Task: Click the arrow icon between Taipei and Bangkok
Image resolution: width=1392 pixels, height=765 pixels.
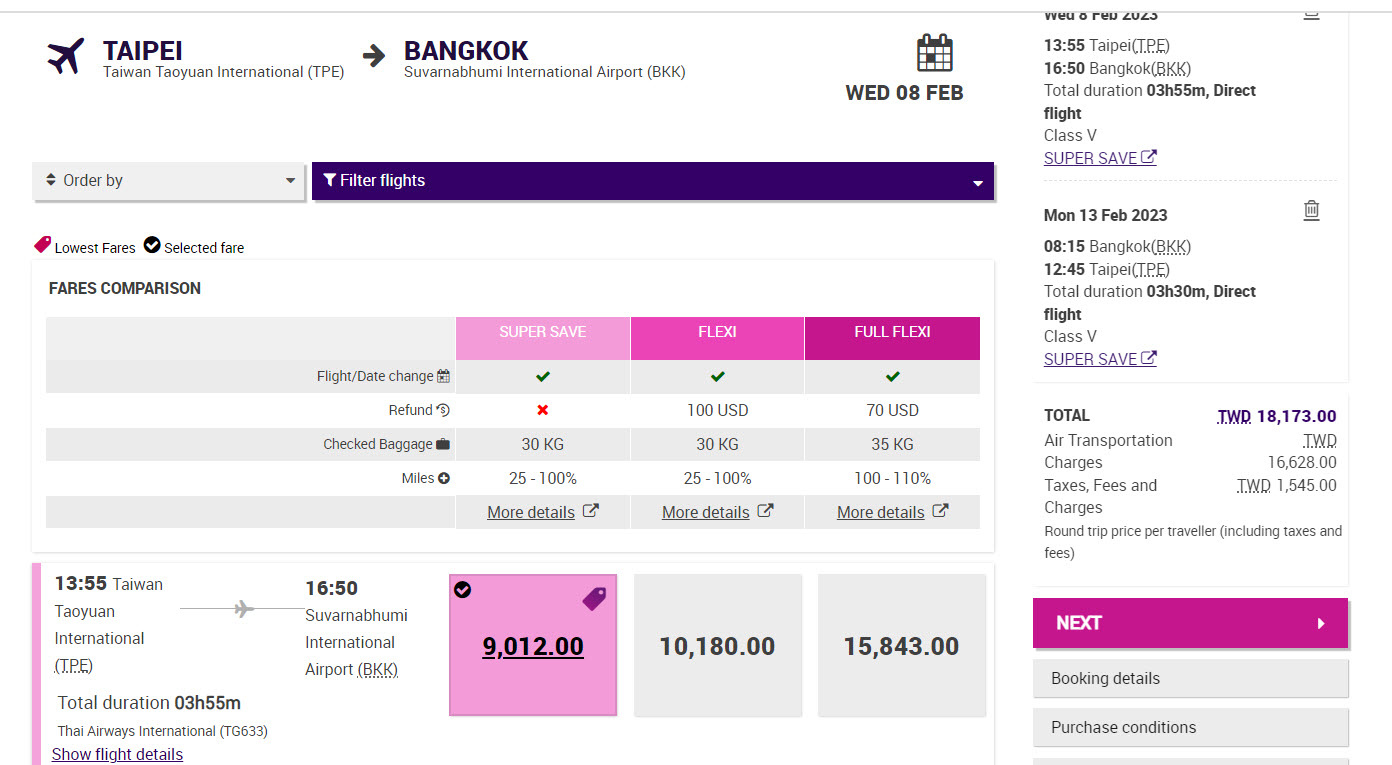Action: point(374,55)
